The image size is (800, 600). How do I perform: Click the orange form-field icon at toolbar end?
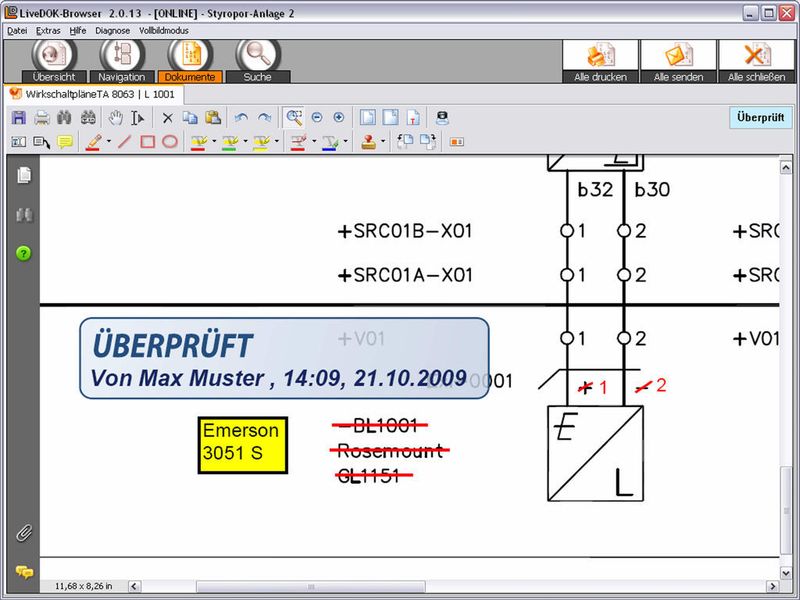coord(457,142)
